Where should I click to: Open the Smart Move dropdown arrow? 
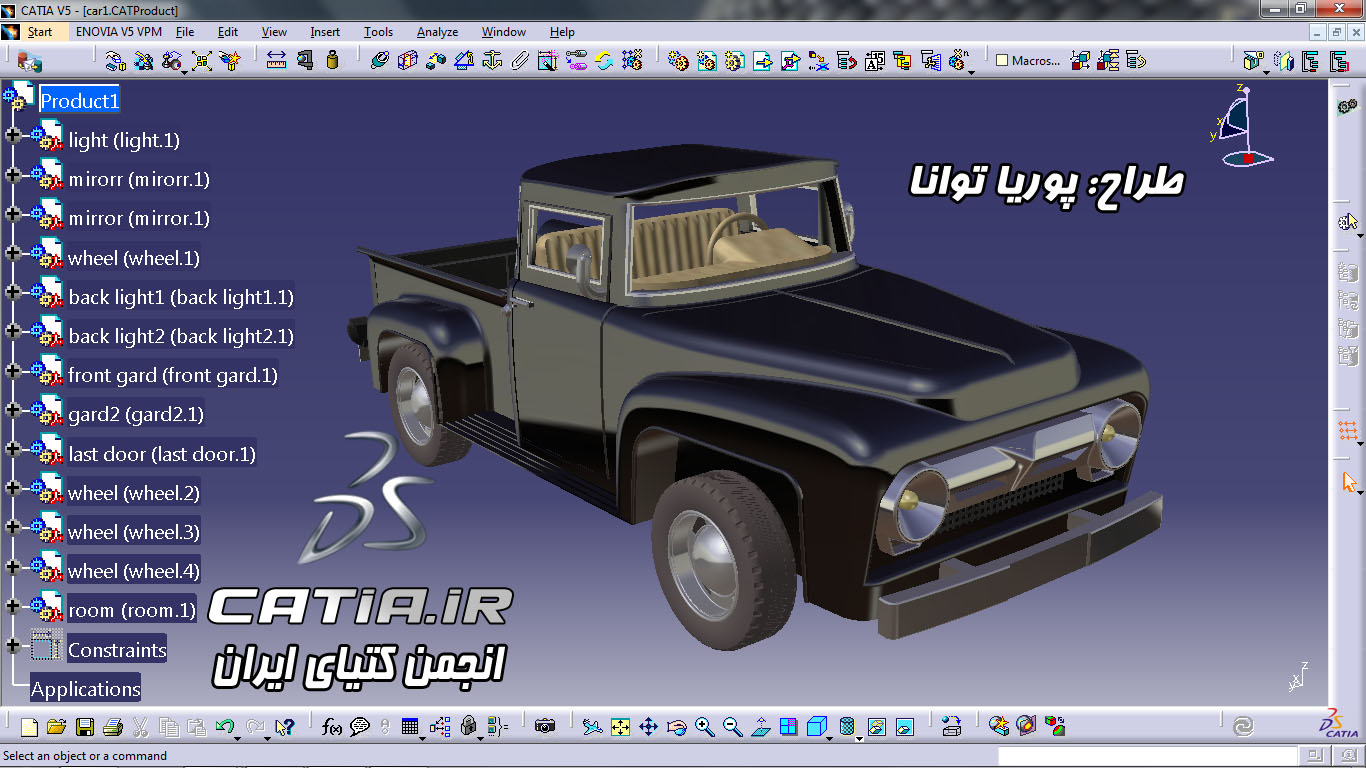coord(185,72)
